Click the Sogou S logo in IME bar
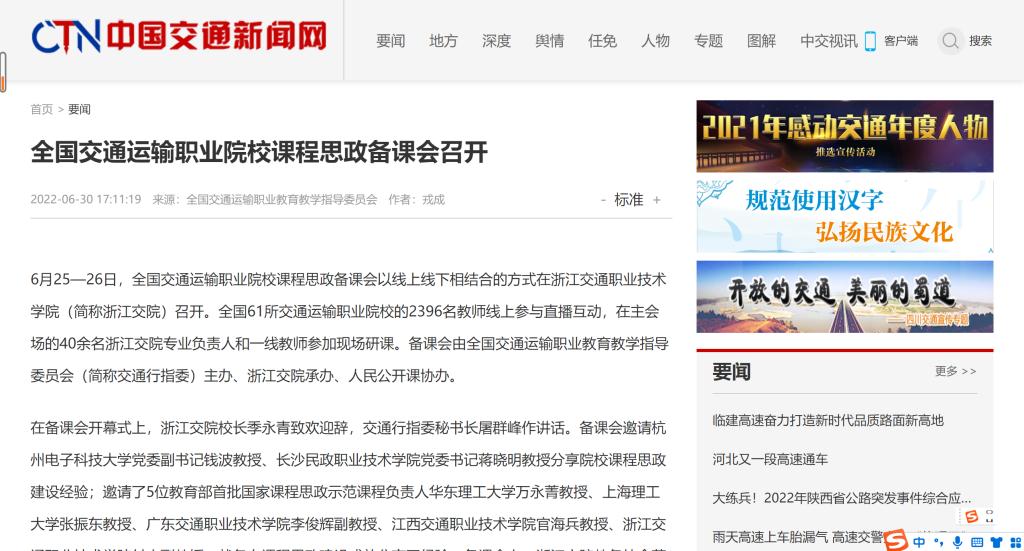The width and height of the screenshot is (1024, 551). (x=897, y=541)
